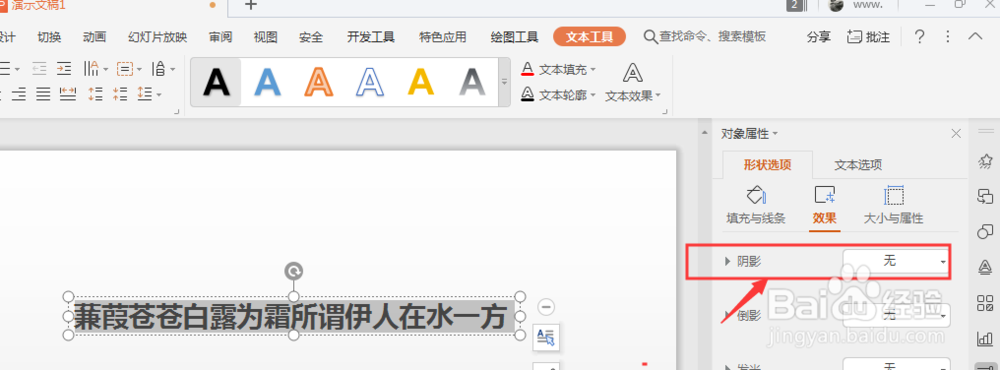Image resolution: width=1000 pixels, height=370 pixels.
Task: Open the text effects (文本效果) menu
Action: pos(633,82)
